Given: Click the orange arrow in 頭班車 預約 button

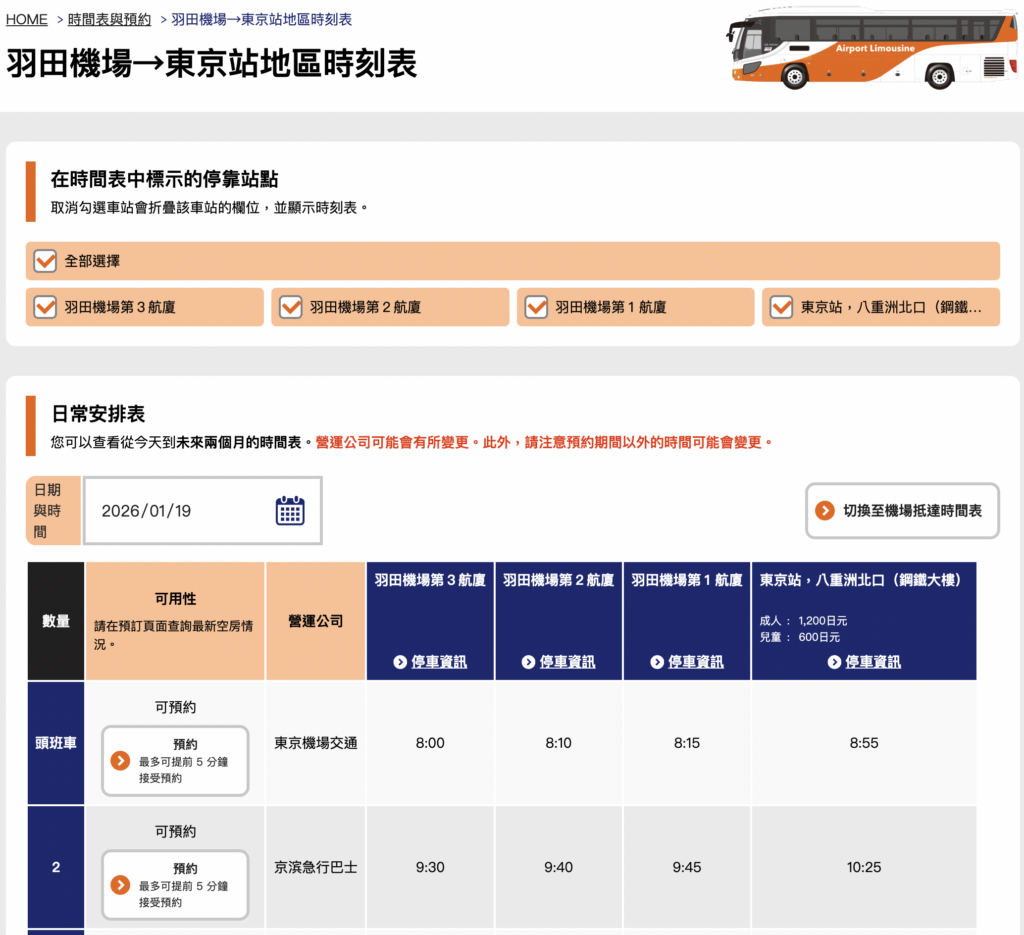Looking at the screenshot, I should point(120,761).
